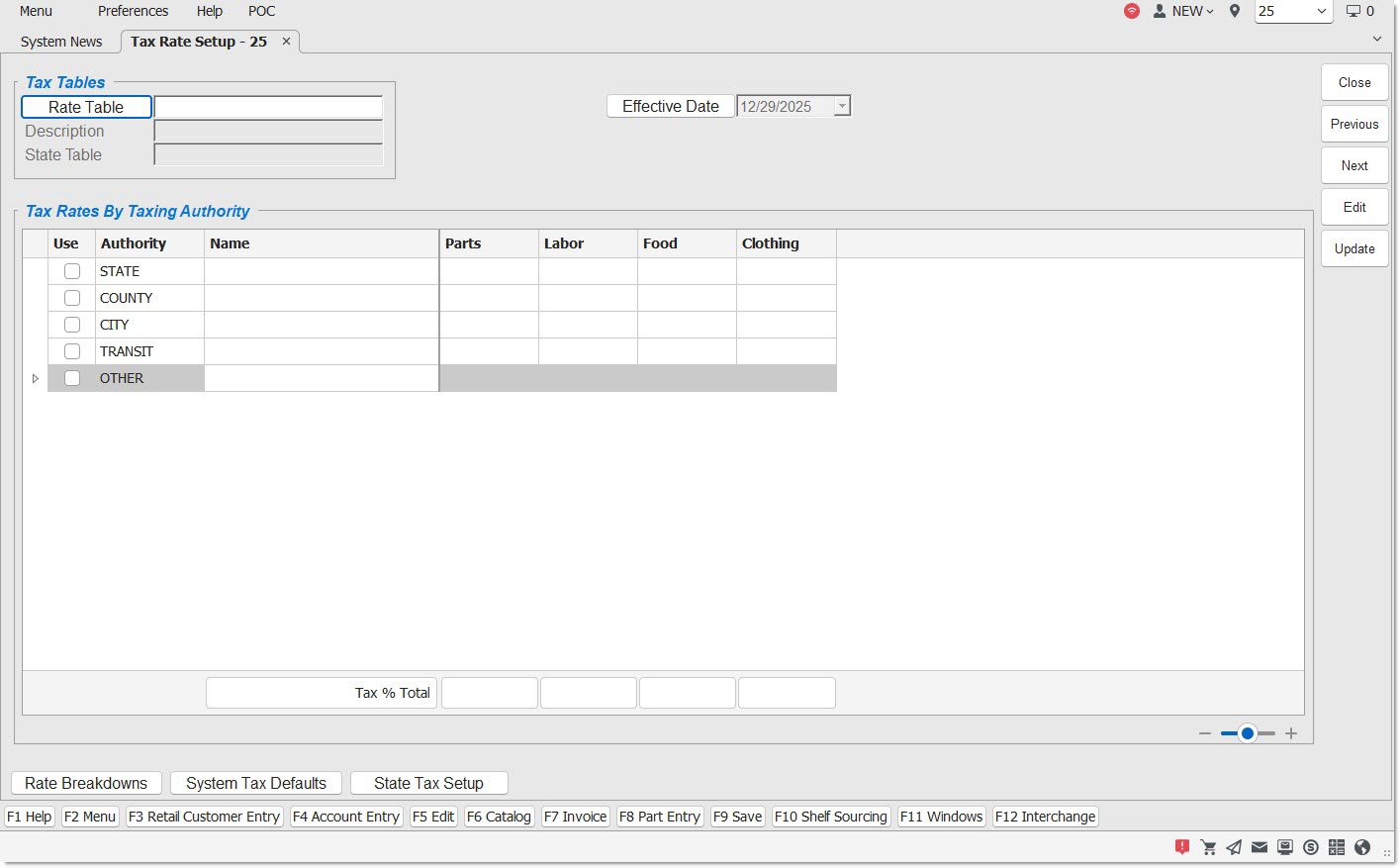Open the Preferences menu
Screen dimensions: 1400x868
point(133,11)
